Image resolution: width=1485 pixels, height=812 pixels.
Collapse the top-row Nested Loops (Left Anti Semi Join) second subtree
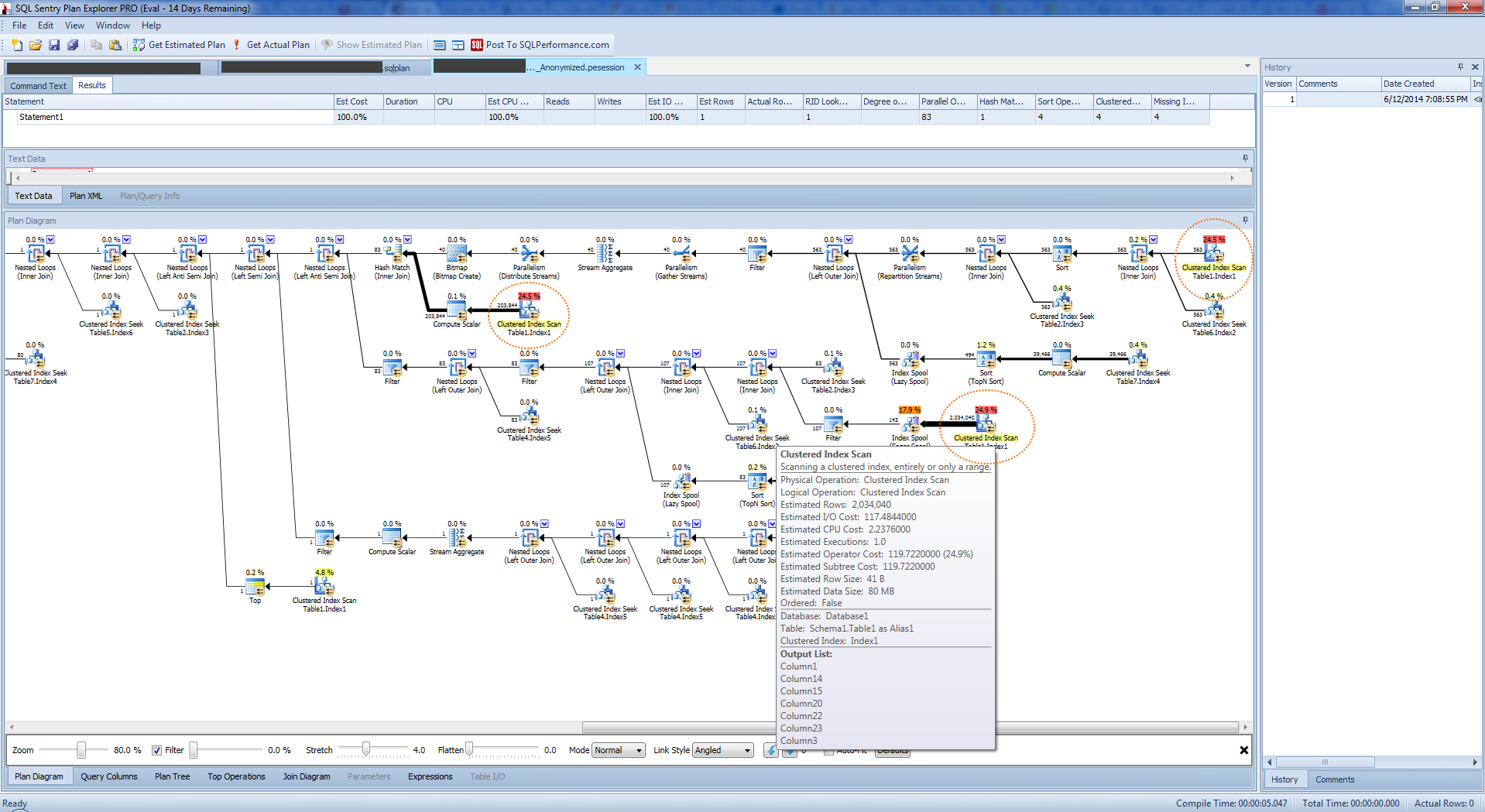click(x=339, y=240)
